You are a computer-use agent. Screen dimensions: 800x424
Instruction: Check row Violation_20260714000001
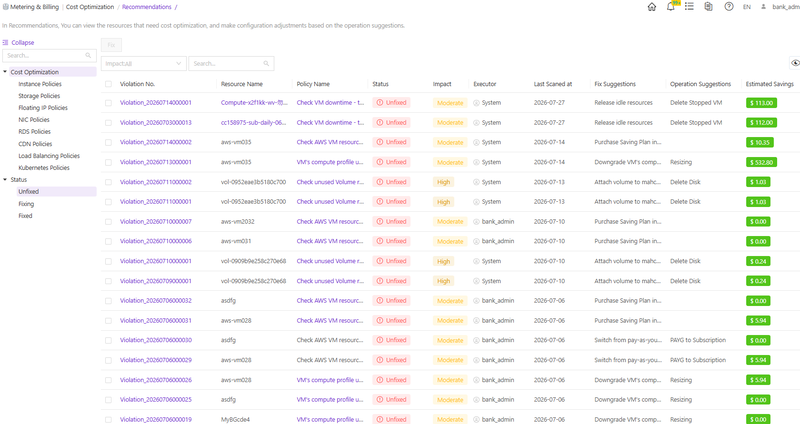coord(108,103)
